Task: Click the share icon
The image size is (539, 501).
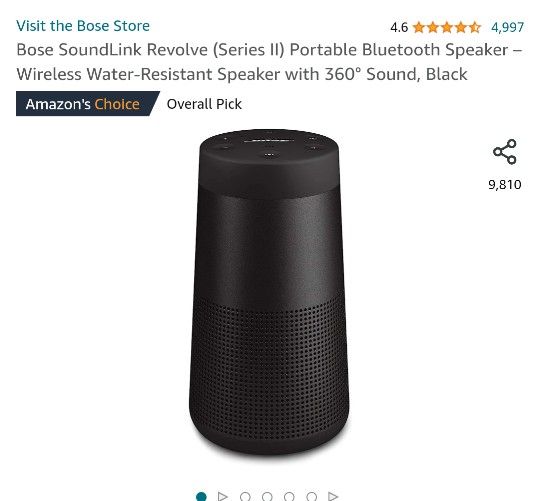Action: pos(505,152)
